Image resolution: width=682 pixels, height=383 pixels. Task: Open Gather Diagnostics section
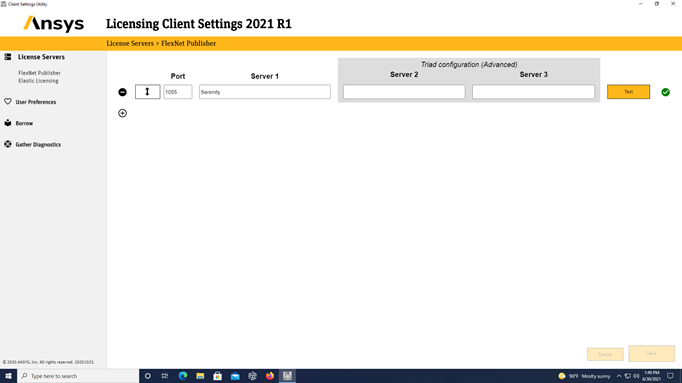point(38,145)
